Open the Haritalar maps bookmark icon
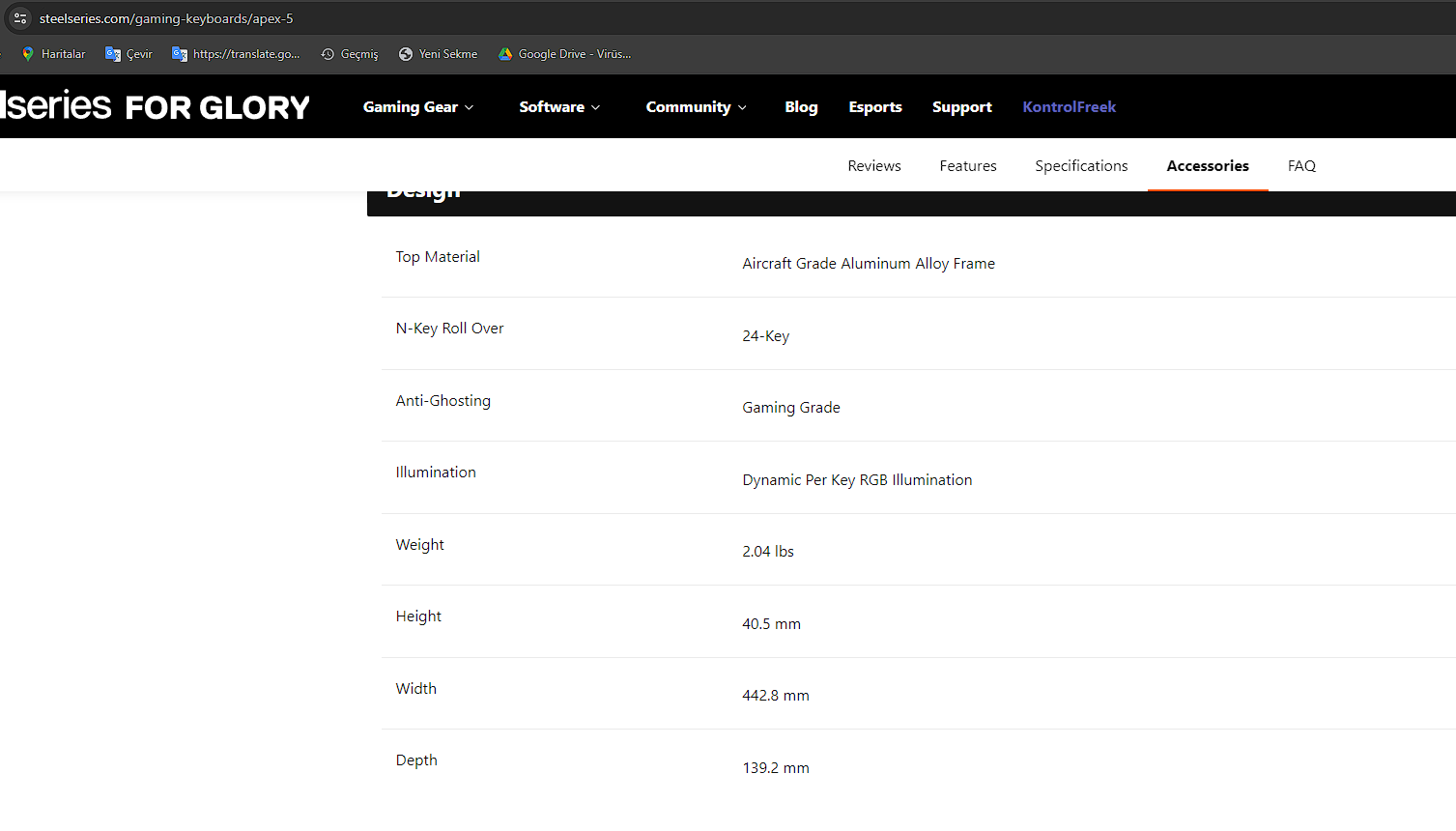The image size is (1456, 831). pyautogui.click(x=28, y=54)
